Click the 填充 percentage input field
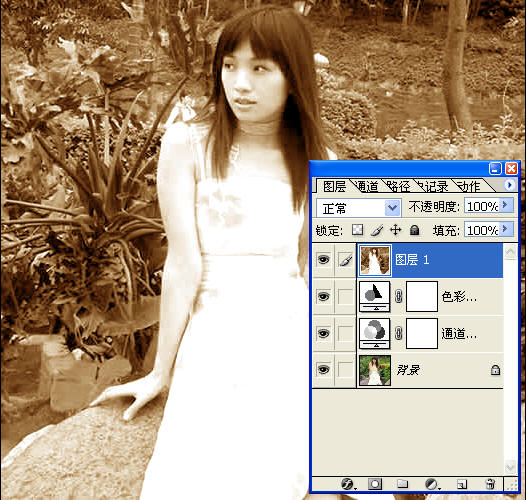Screen dimensions: 526x500 (482, 230)
